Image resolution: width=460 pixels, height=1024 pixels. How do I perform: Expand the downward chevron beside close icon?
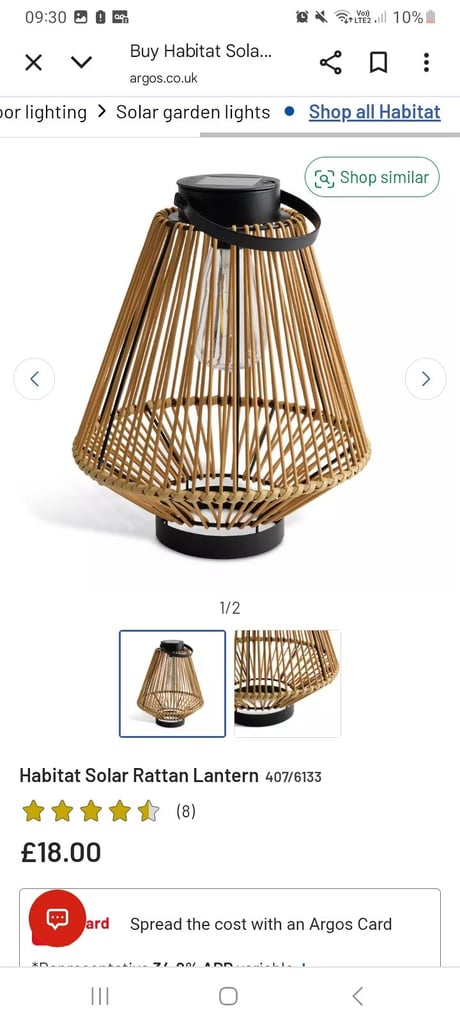pyautogui.click(x=82, y=63)
